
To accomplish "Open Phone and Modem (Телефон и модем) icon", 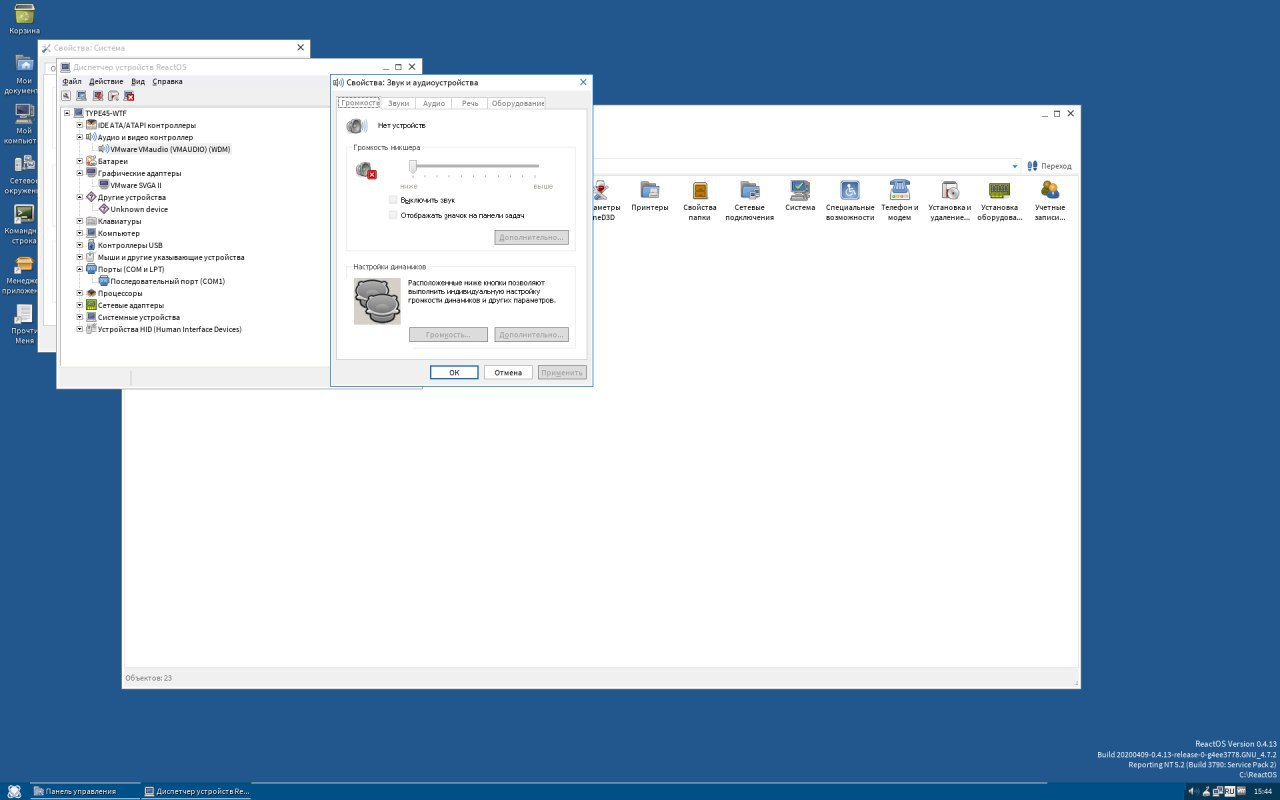I will [900, 200].
